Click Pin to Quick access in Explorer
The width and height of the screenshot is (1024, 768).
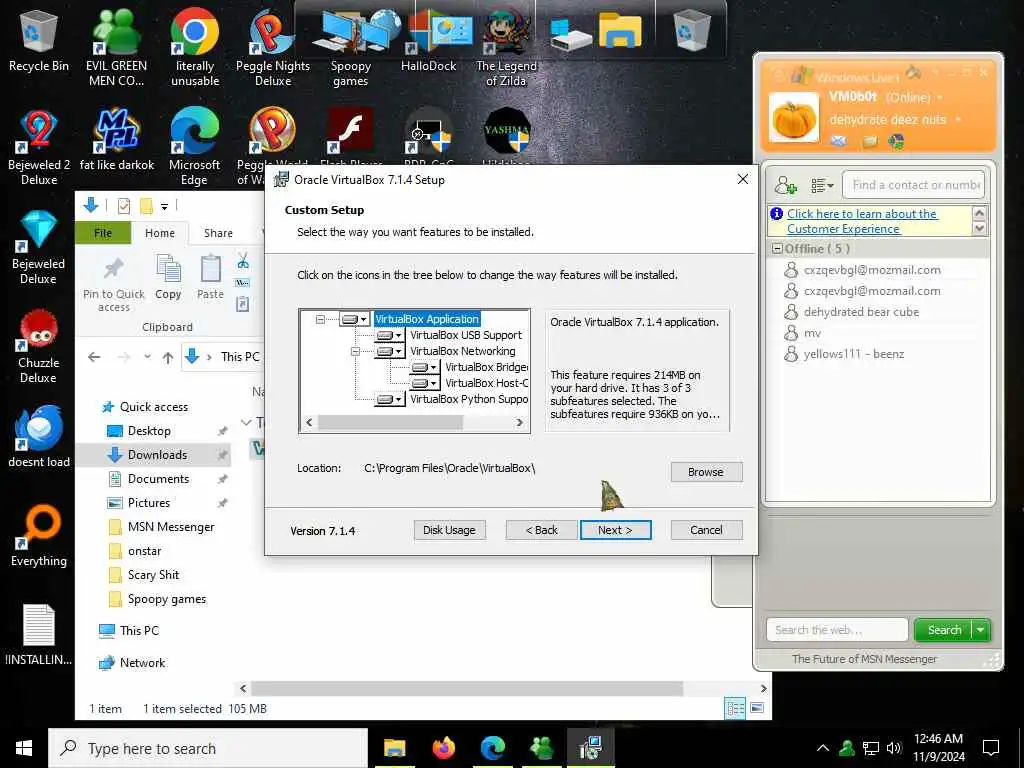(x=114, y=285)
